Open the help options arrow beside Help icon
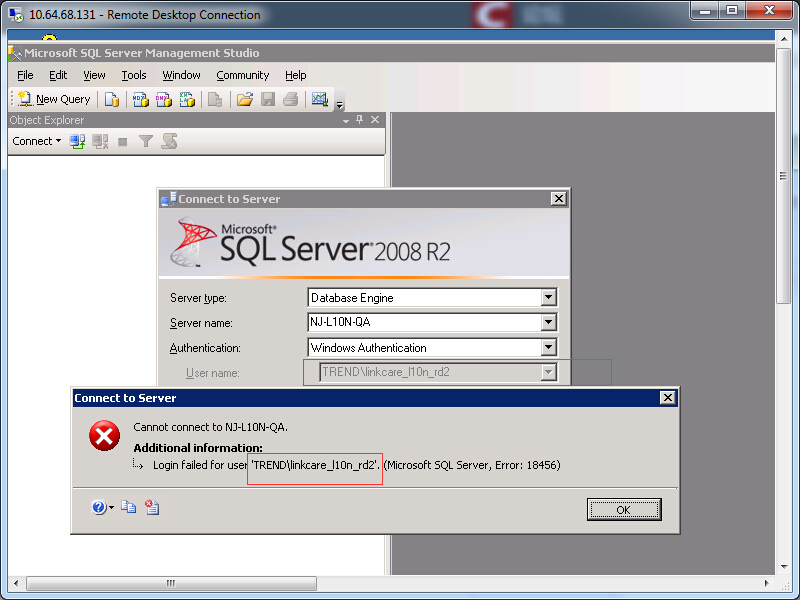The image size is (800, 600). 112,508
